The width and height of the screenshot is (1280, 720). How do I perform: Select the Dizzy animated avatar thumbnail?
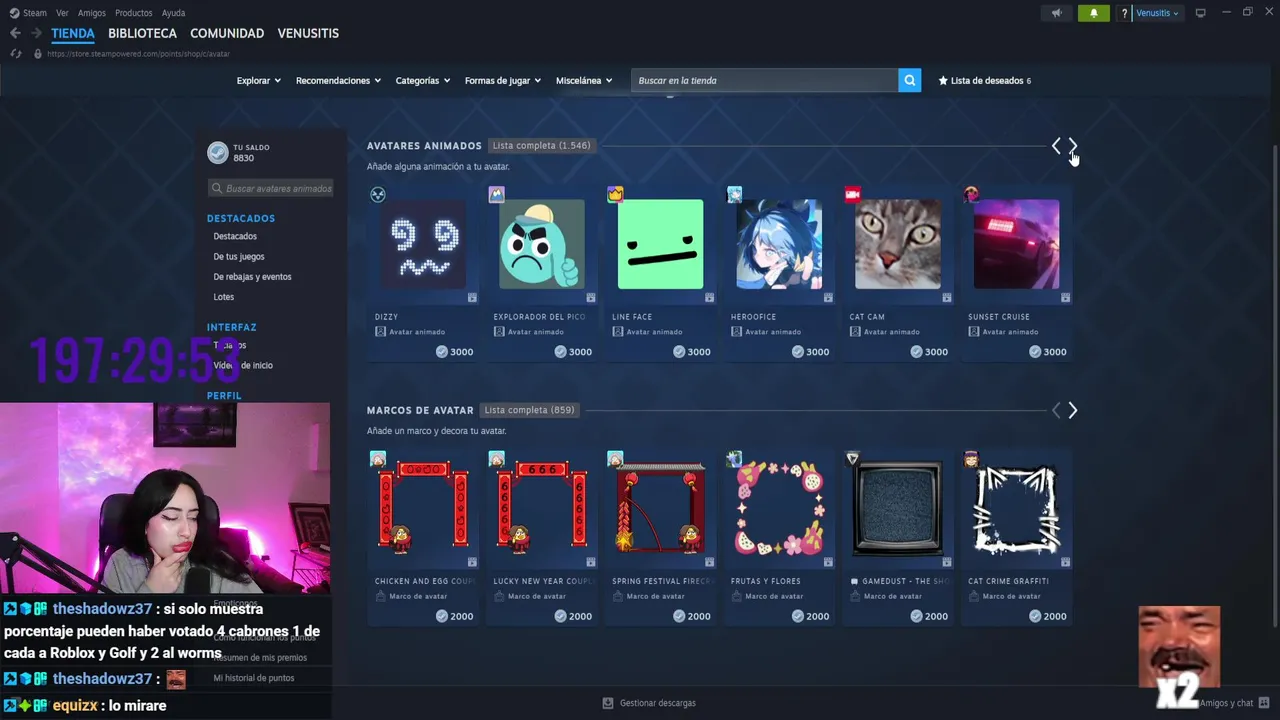(x=423, y=244)
